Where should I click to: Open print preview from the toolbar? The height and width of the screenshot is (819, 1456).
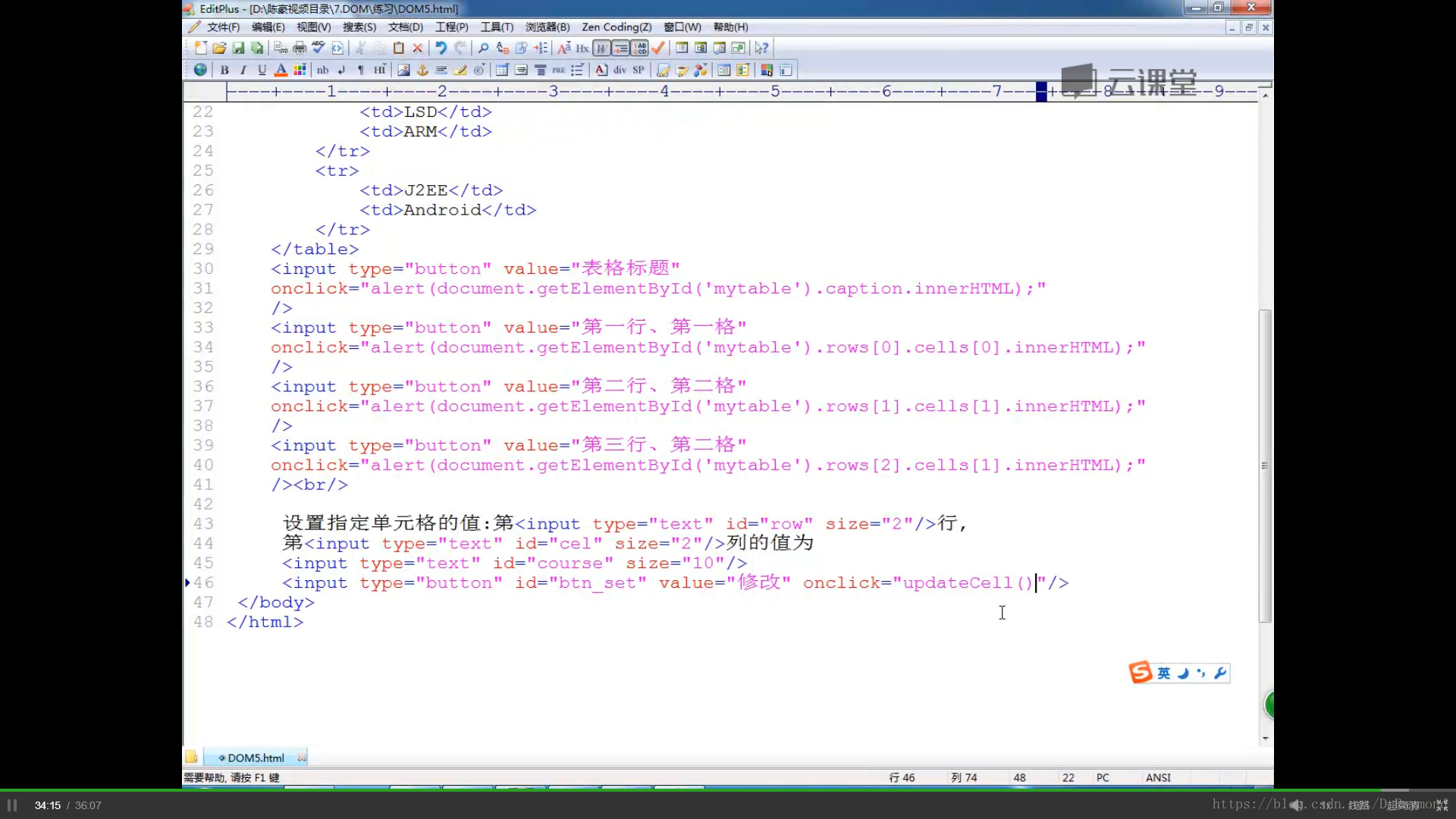pos(281,48)
